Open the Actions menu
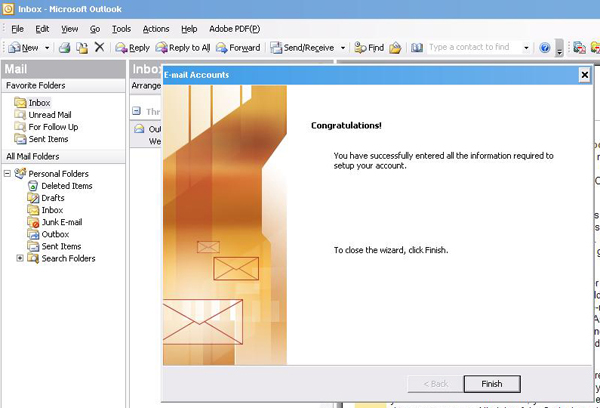The width and height of the screenshot is (600, 408). (156, 29)
